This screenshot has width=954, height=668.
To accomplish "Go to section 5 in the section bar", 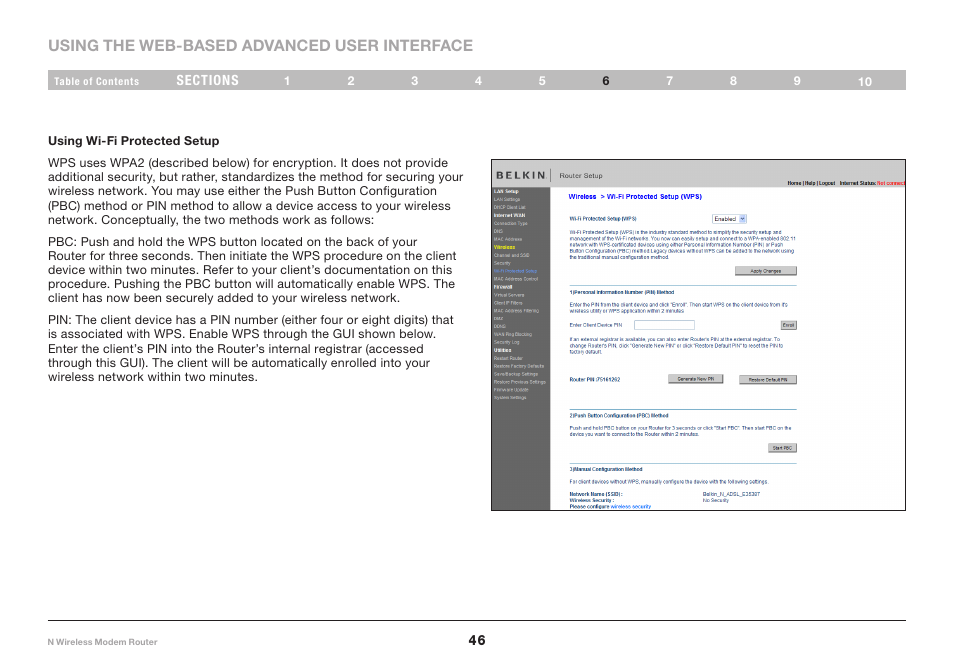I will click(x=542, y=81).
